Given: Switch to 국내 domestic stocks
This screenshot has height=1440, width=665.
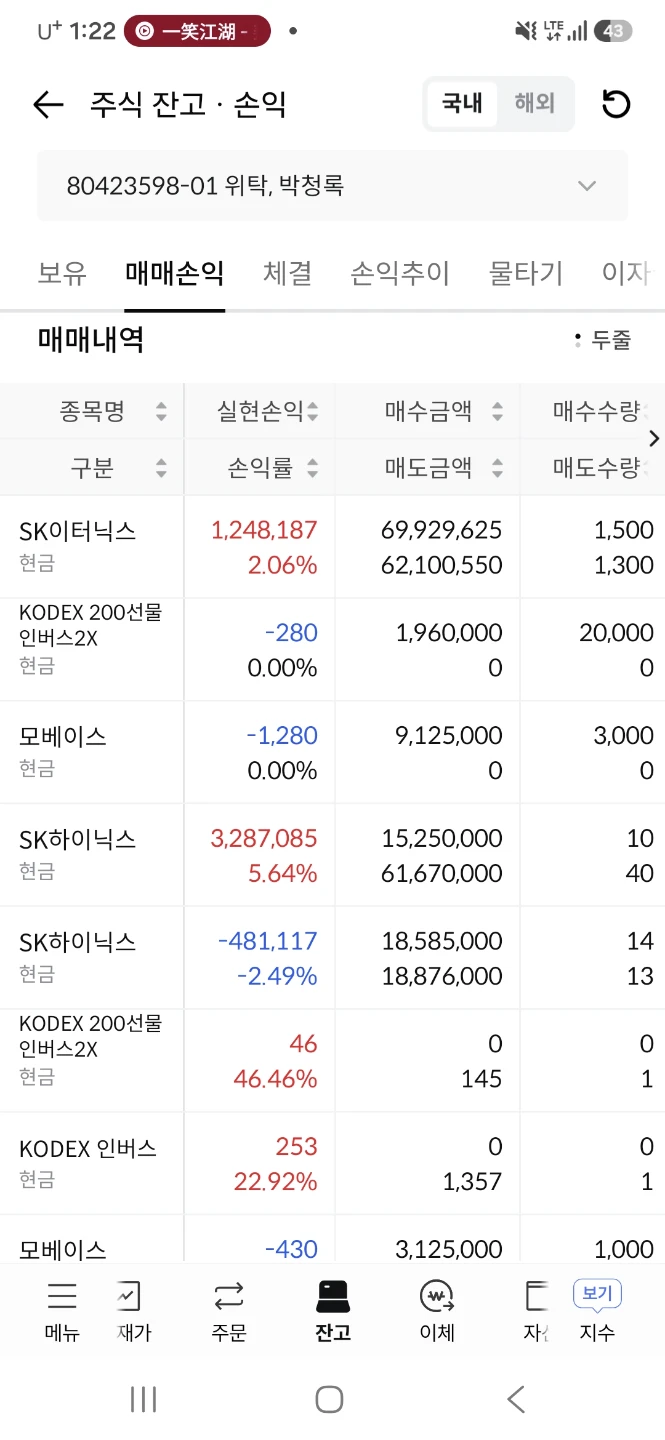Looking at the screenshot, I should (462, 103).
